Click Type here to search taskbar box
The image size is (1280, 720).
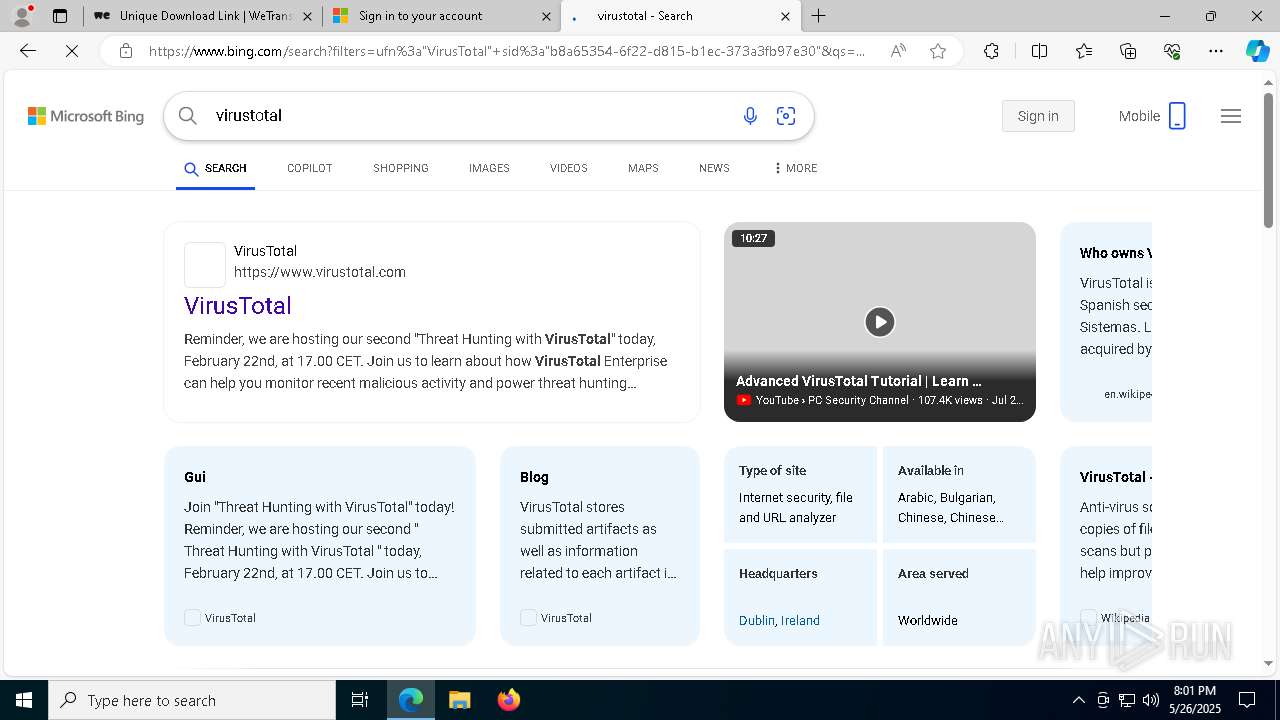[192, 700]
